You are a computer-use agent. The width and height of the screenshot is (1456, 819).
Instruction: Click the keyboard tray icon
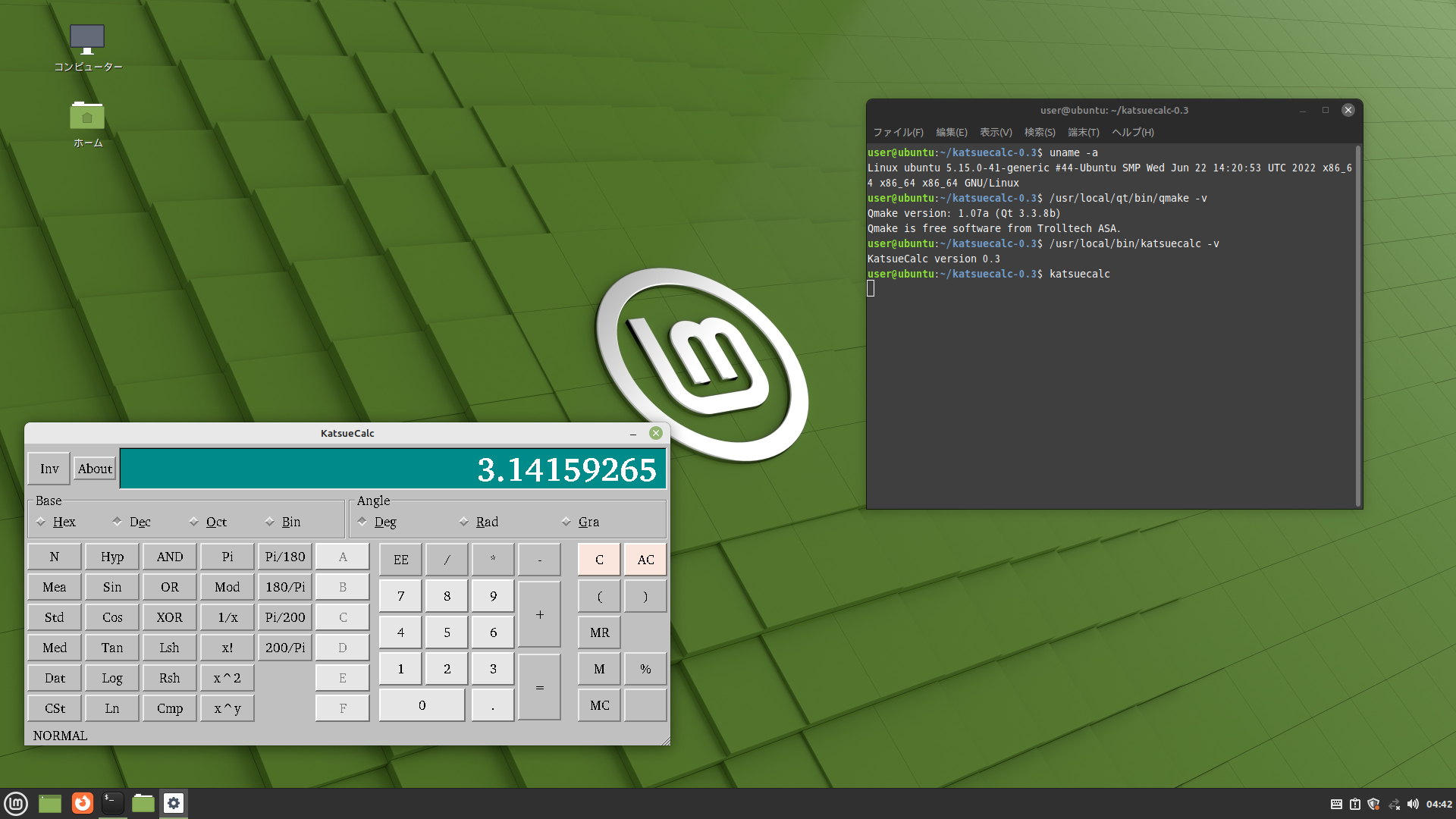(x=1336, y=804)
